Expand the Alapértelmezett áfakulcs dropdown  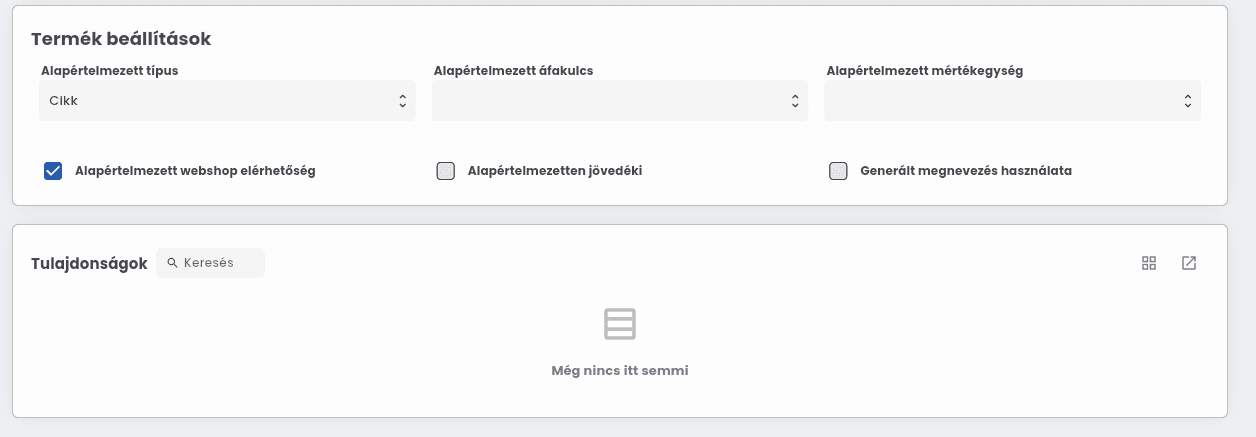click(x=620, y=101)
